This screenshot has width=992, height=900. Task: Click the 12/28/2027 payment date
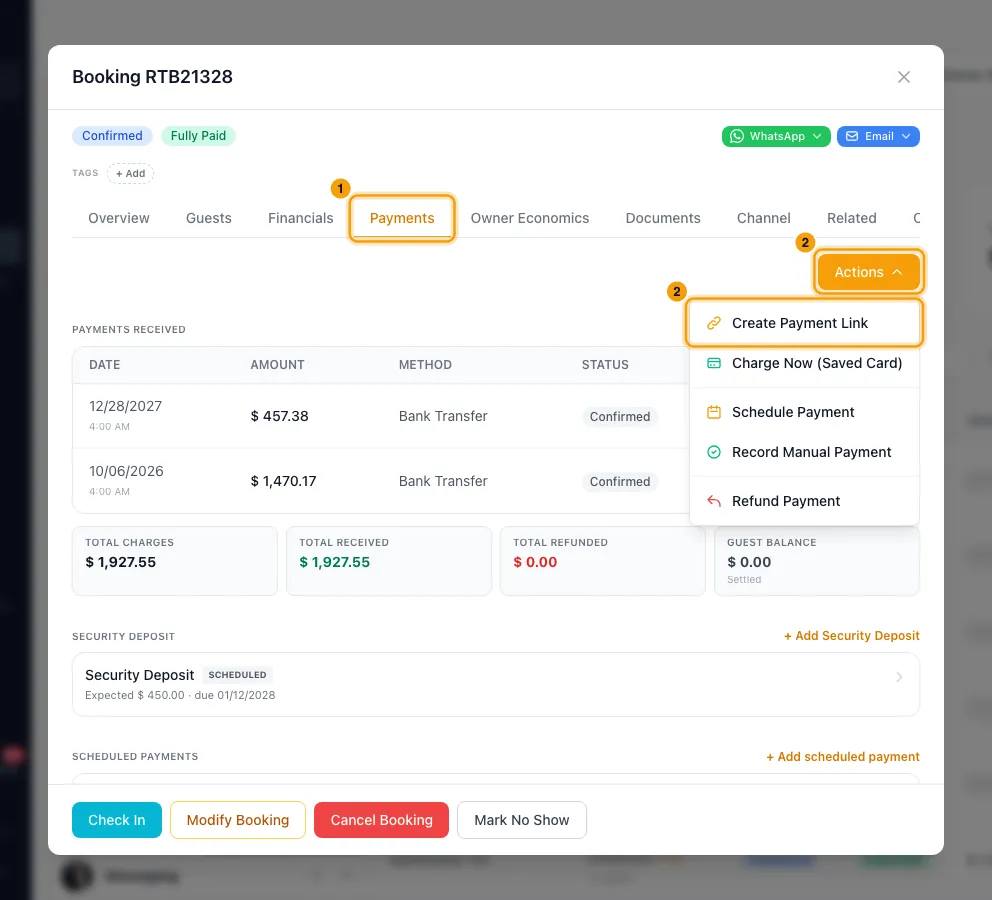coord(125,406)
